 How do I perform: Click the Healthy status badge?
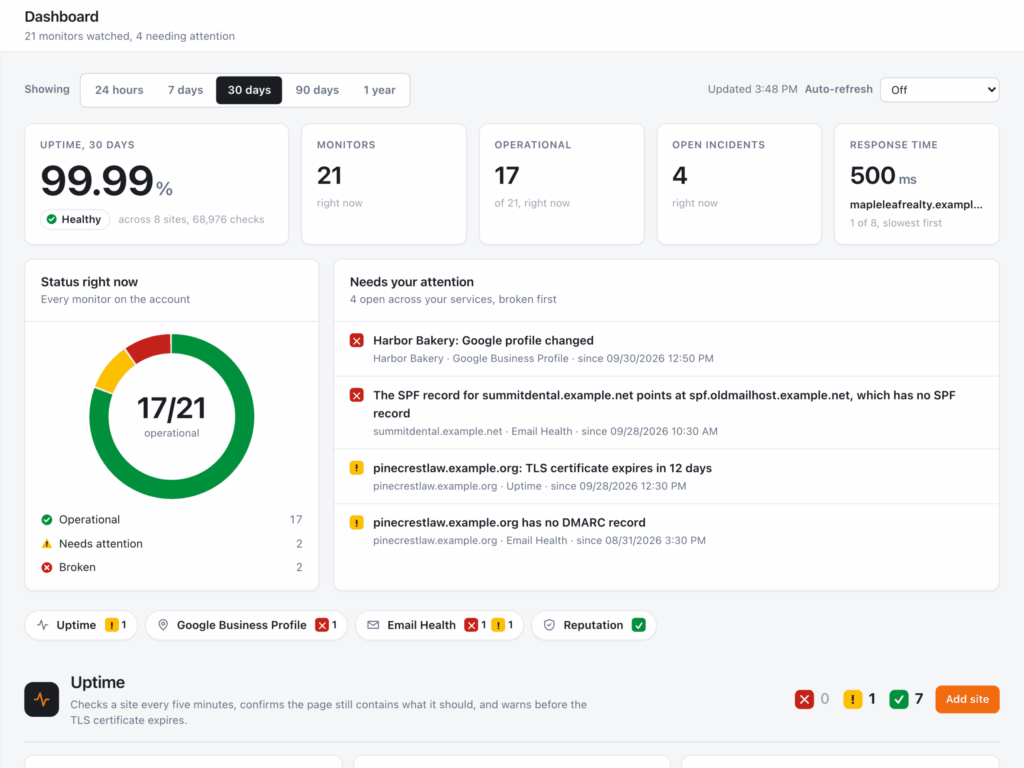[75, 219]
